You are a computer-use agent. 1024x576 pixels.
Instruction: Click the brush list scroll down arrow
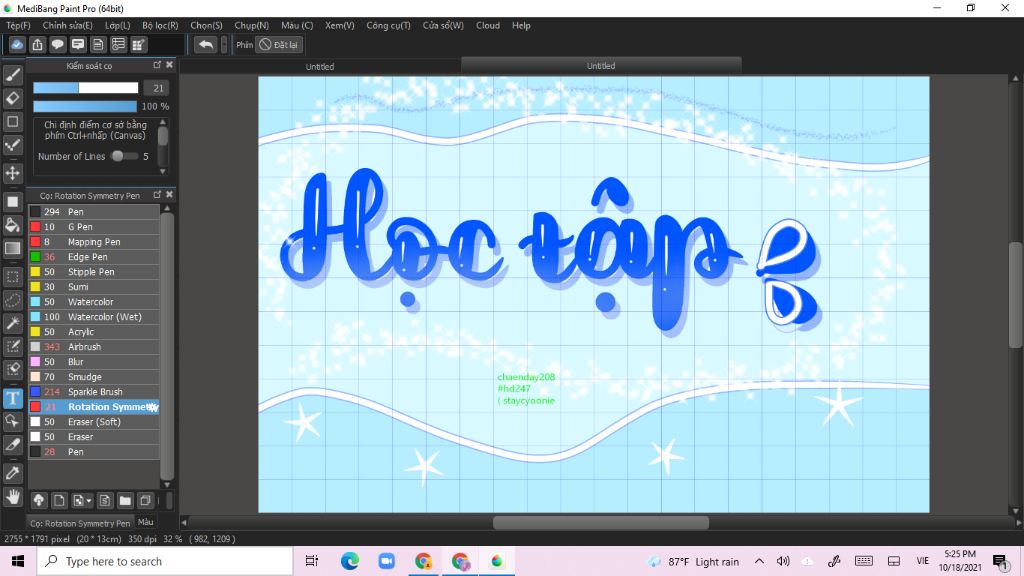167,485
